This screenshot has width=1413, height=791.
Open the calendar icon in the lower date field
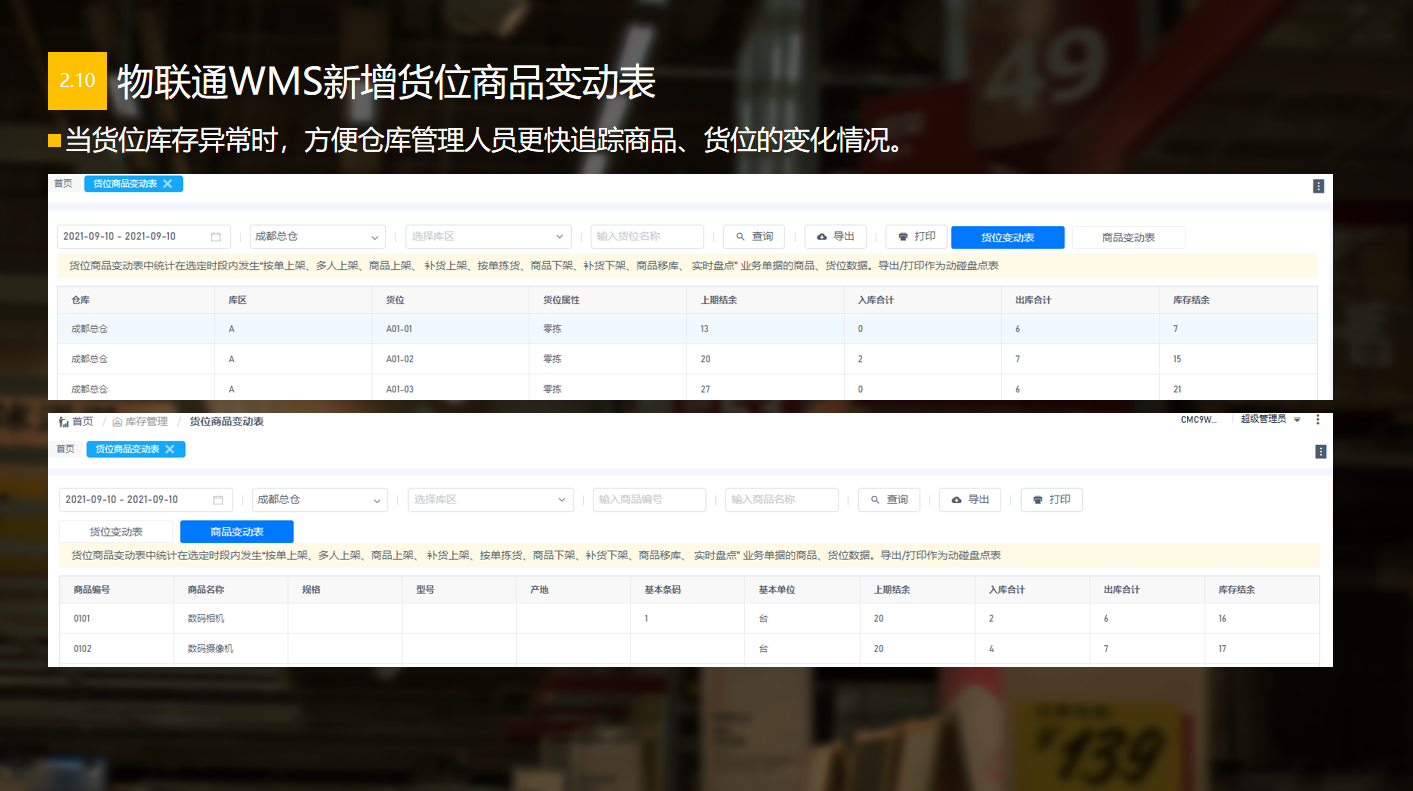point(216,499)
